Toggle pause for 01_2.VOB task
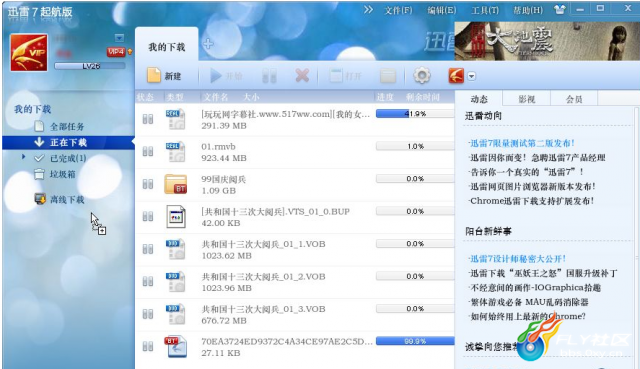The height and width of the screenshot is (369, 640). click(148, 281)
